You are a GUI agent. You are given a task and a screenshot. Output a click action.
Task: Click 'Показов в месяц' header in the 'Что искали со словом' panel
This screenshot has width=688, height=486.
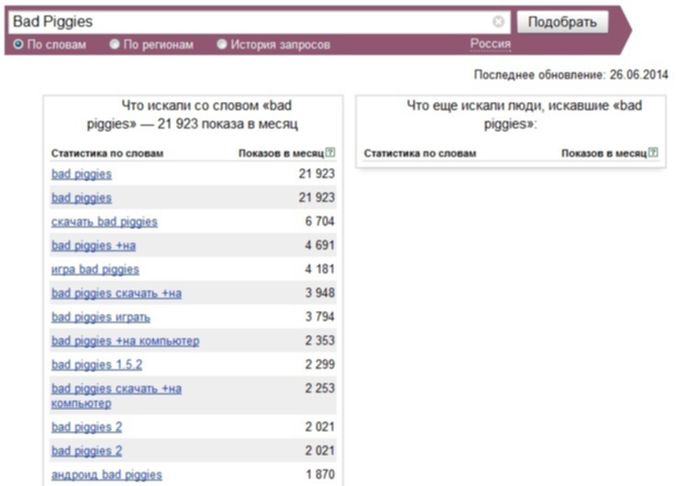281,153
